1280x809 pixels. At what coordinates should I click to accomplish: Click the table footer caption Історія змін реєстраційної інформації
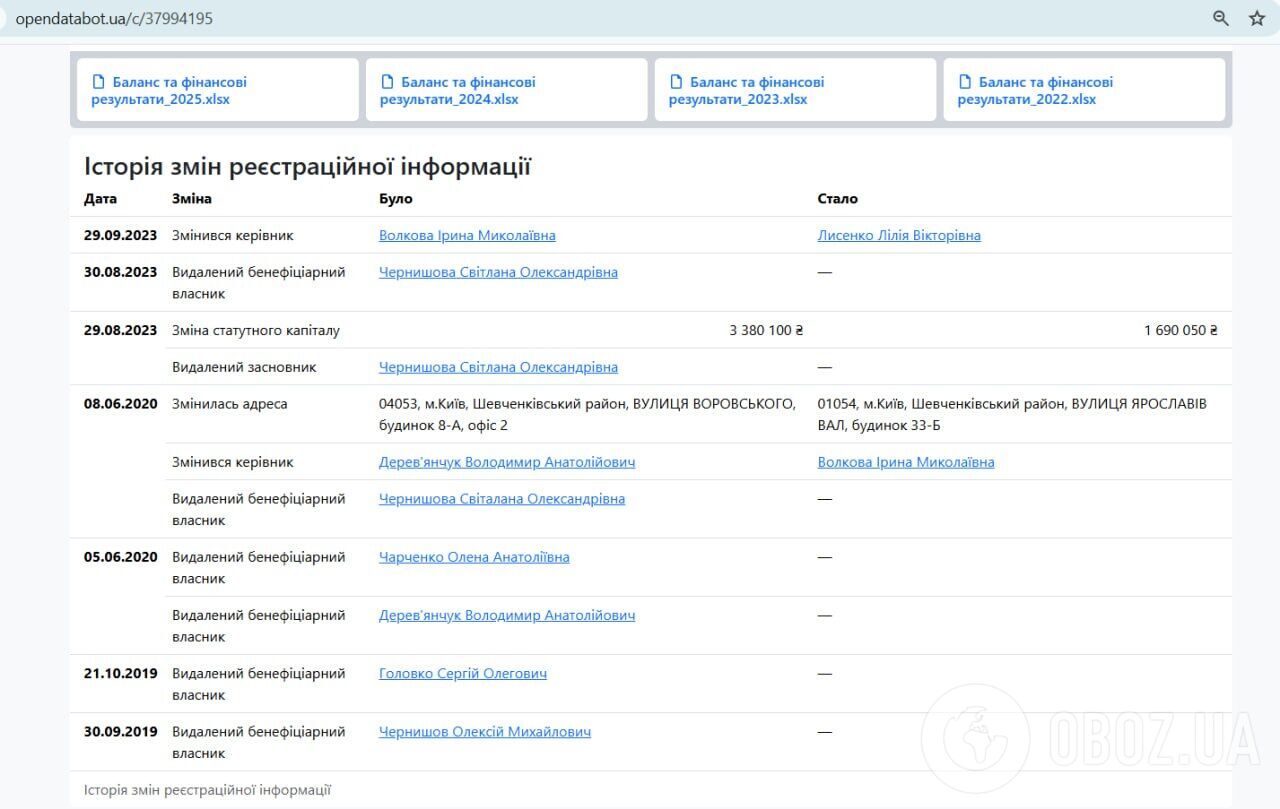tap(208, 790)
